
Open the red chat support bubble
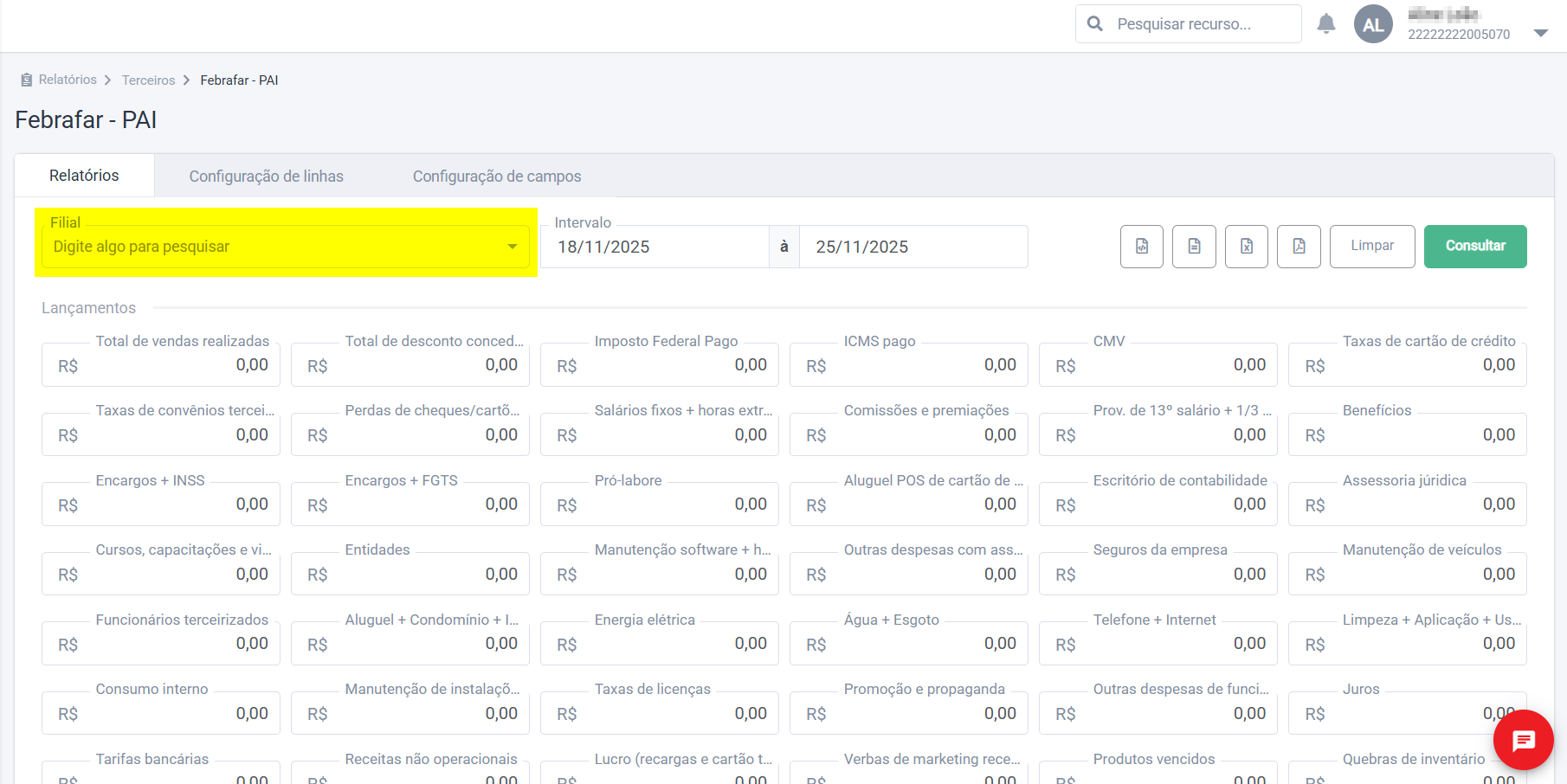(1524, 740)
